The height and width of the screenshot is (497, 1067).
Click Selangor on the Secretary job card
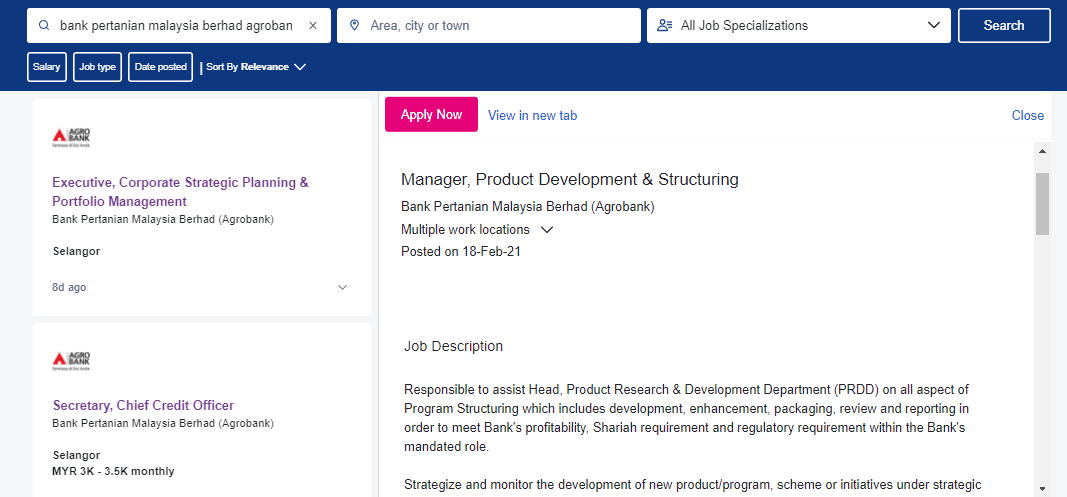(x=76, y=455)
